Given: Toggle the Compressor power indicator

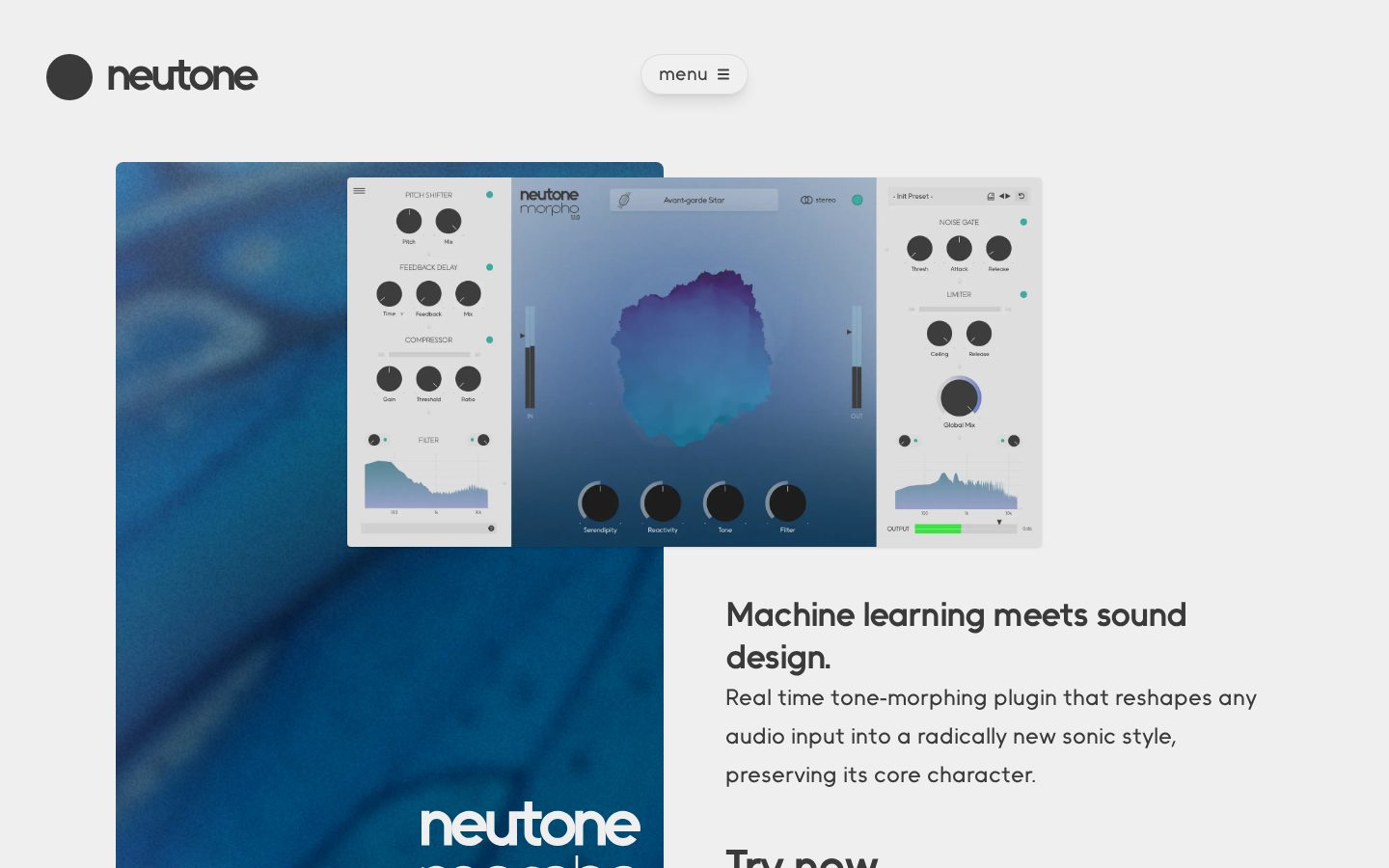Looking at the screenshot, I should click(489, 339).
